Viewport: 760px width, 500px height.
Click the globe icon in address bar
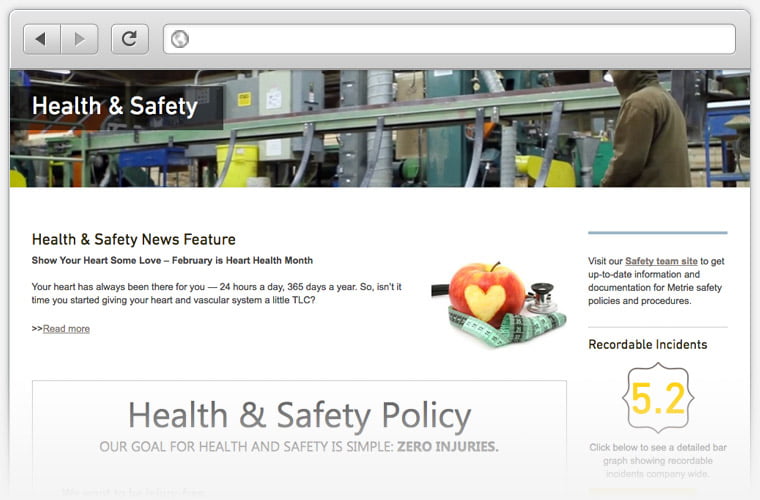180,39
